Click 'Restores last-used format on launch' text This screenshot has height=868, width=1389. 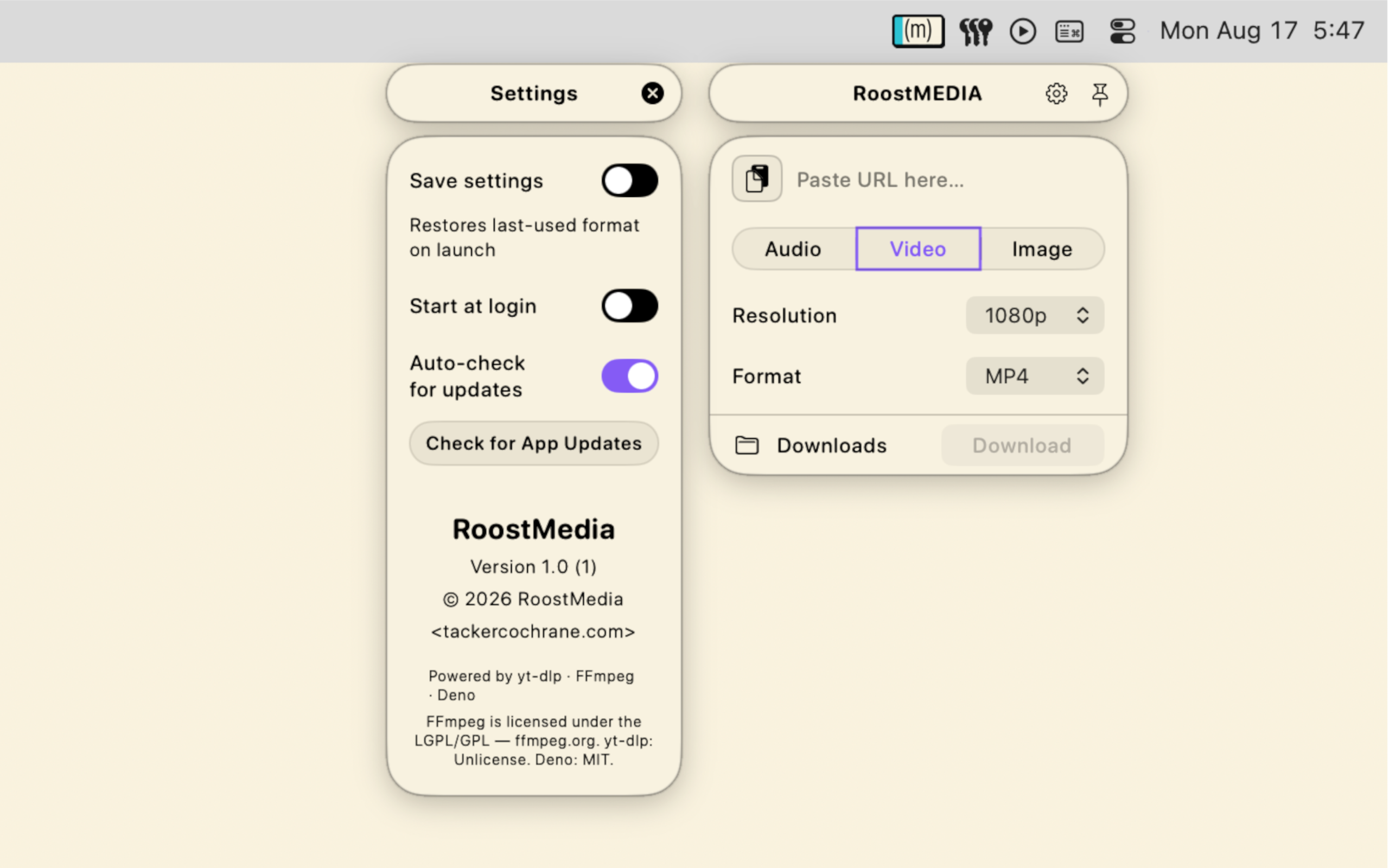point(525,238)
